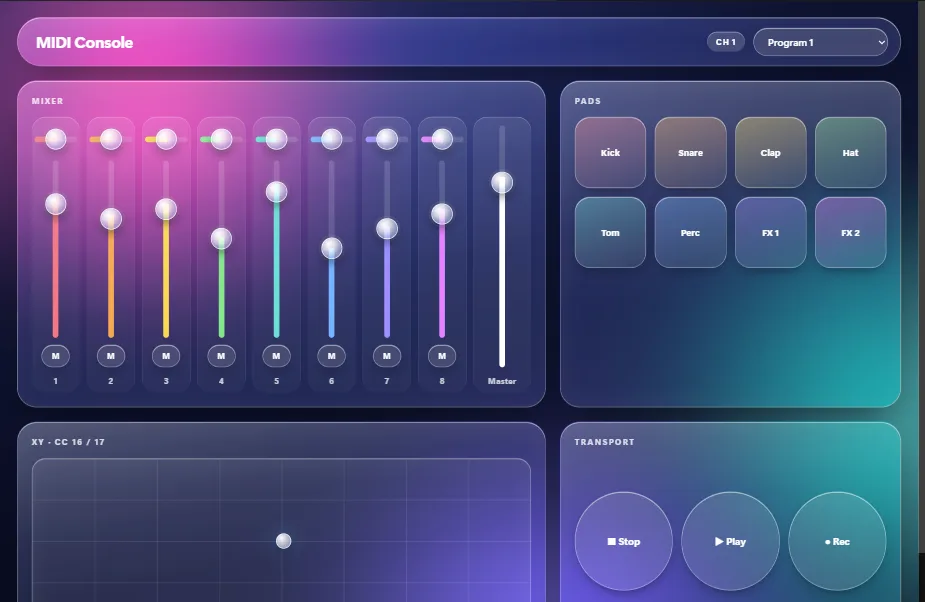This screenshot has height=602, width=925.
Task: Click channel 7 pan slider knob
Action: [x=387, y=139]
